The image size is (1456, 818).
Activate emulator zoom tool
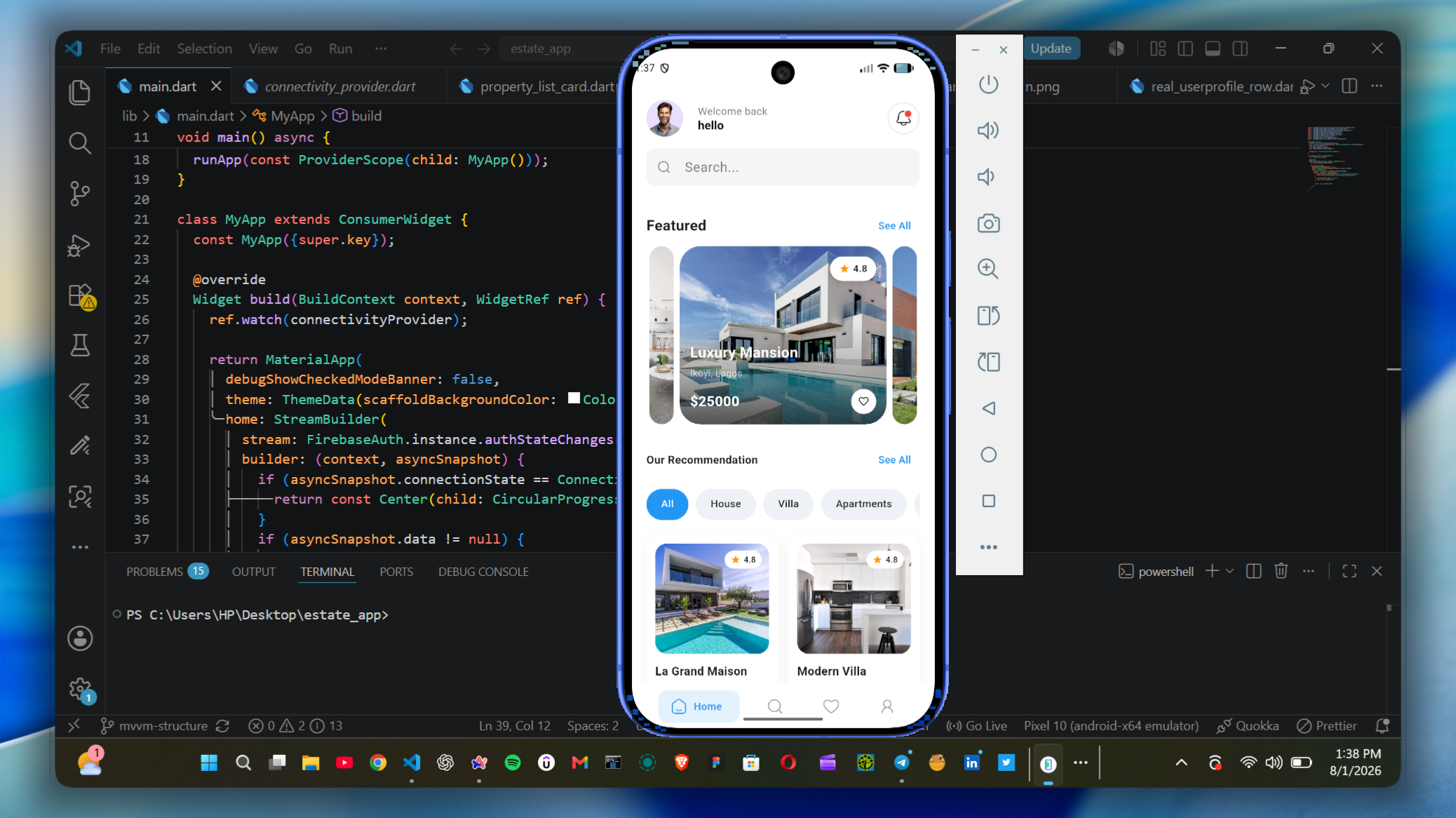coord(988,269)
